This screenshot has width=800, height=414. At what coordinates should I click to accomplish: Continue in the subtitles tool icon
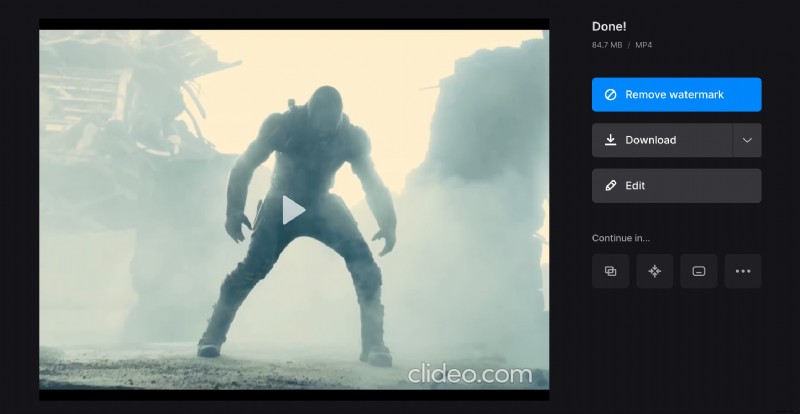pyautogui.click(x=699, y=271)
